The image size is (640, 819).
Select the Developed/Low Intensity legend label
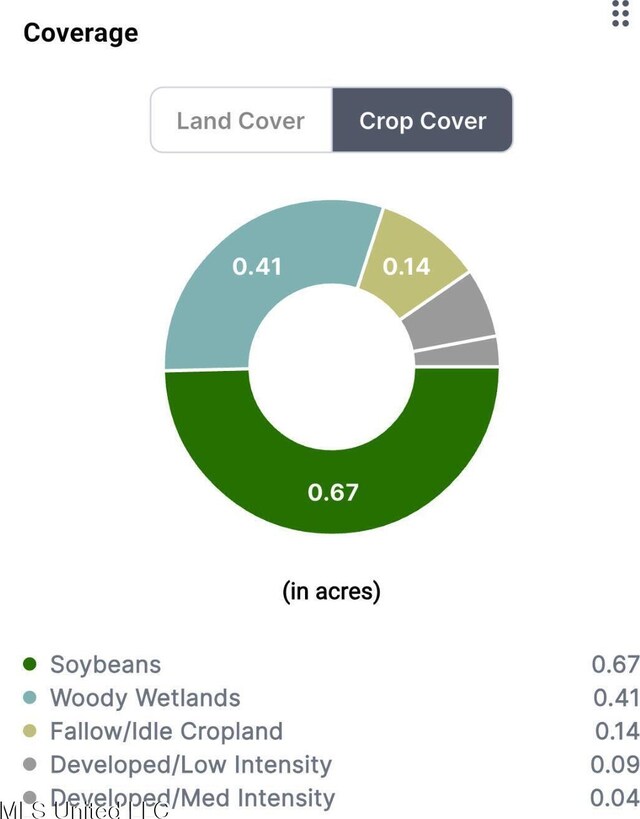[191, 765]
